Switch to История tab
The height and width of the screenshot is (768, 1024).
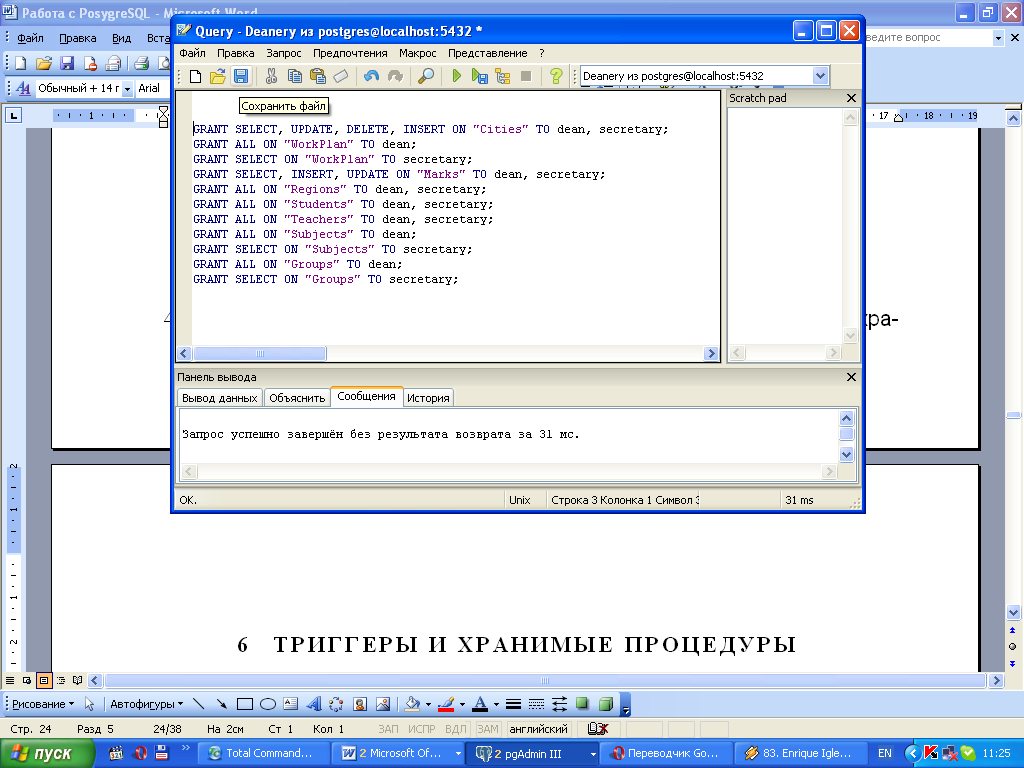428,398
